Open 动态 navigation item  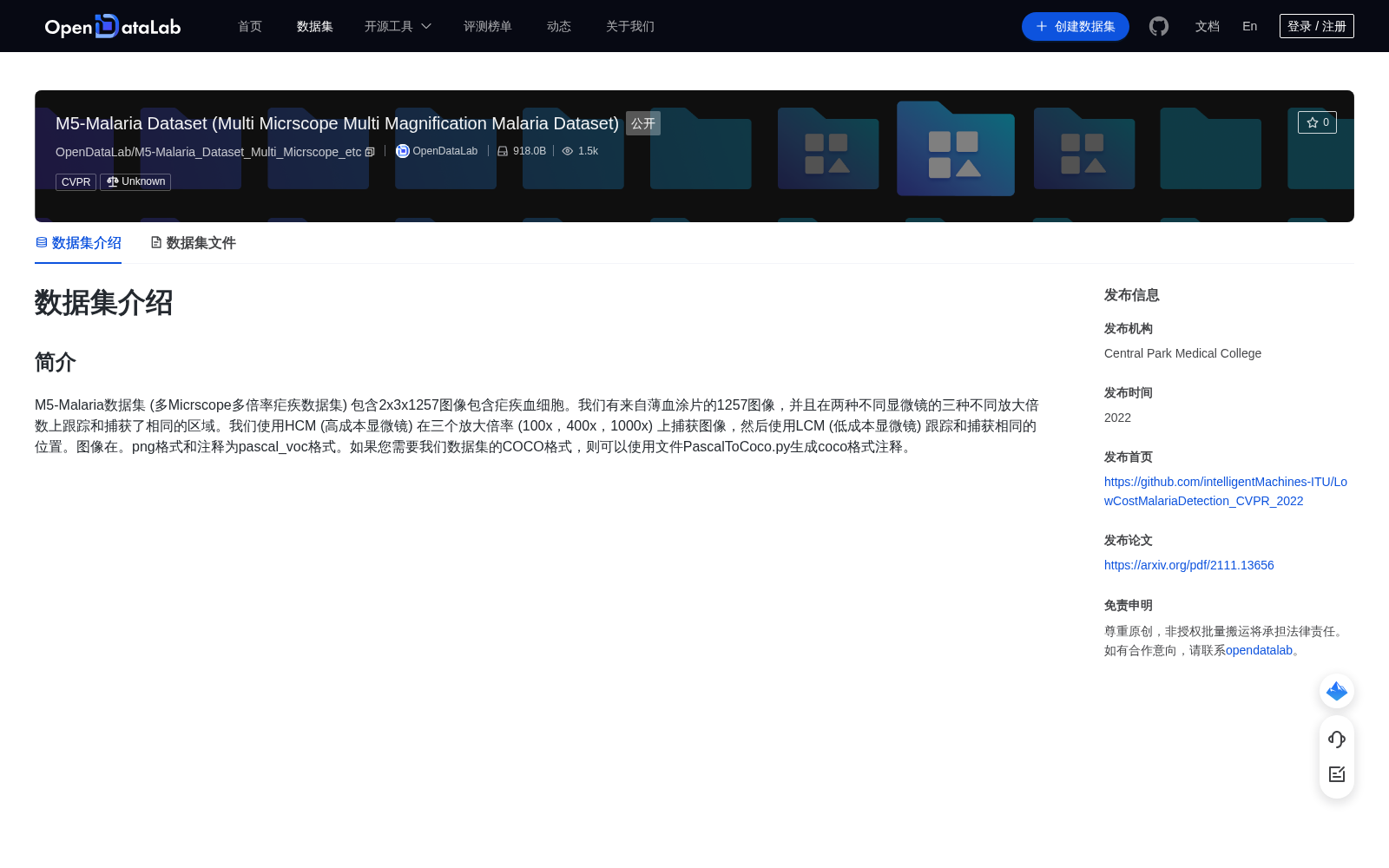pos(559,26)
